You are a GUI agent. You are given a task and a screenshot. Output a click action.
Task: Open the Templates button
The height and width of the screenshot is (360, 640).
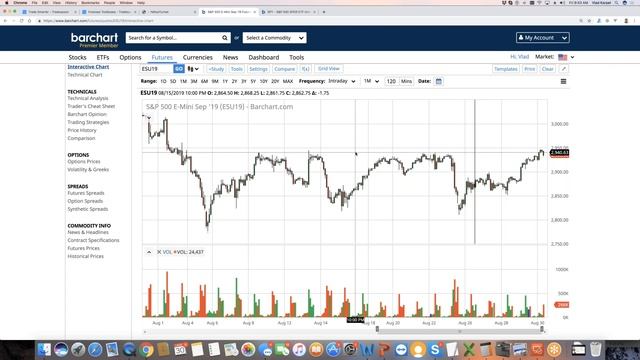pos(506,69)
